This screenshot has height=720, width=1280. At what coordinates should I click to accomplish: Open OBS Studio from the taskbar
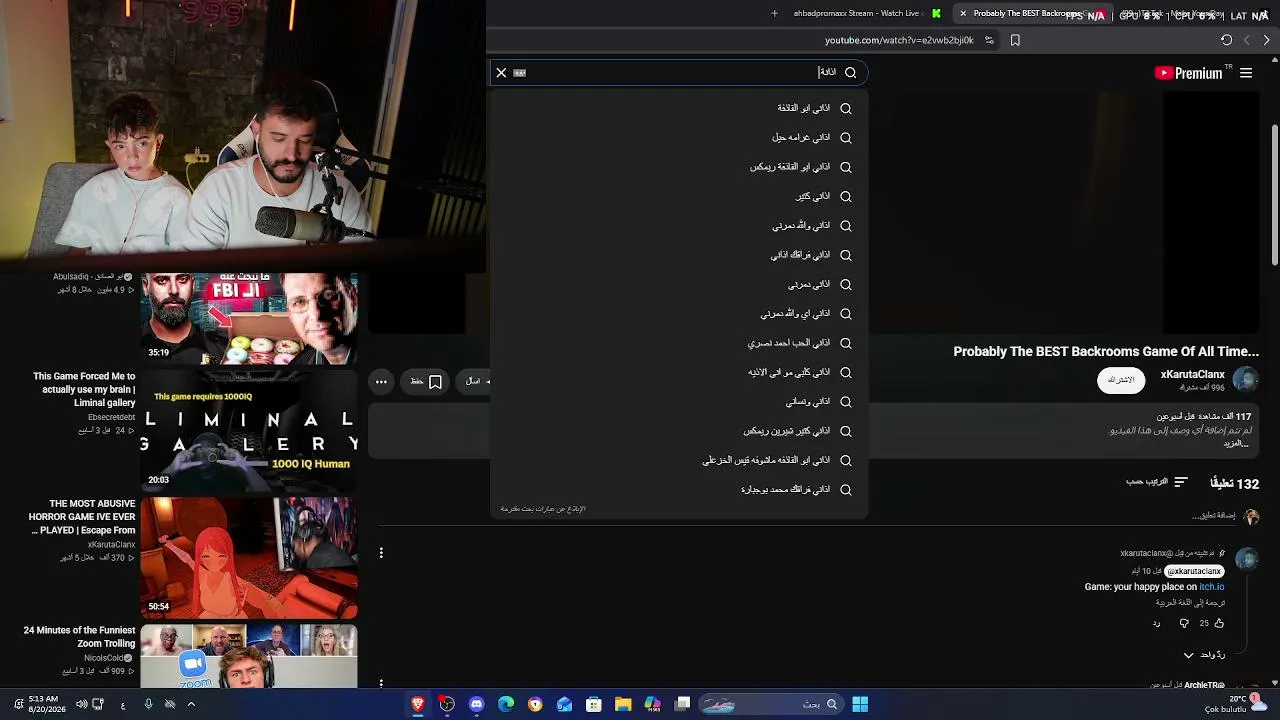pyautogui.click(x=447, y=704)
